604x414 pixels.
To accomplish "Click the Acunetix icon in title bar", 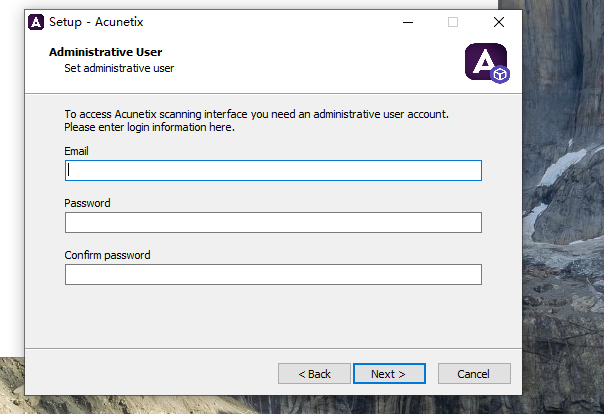I will click(36, 22).
